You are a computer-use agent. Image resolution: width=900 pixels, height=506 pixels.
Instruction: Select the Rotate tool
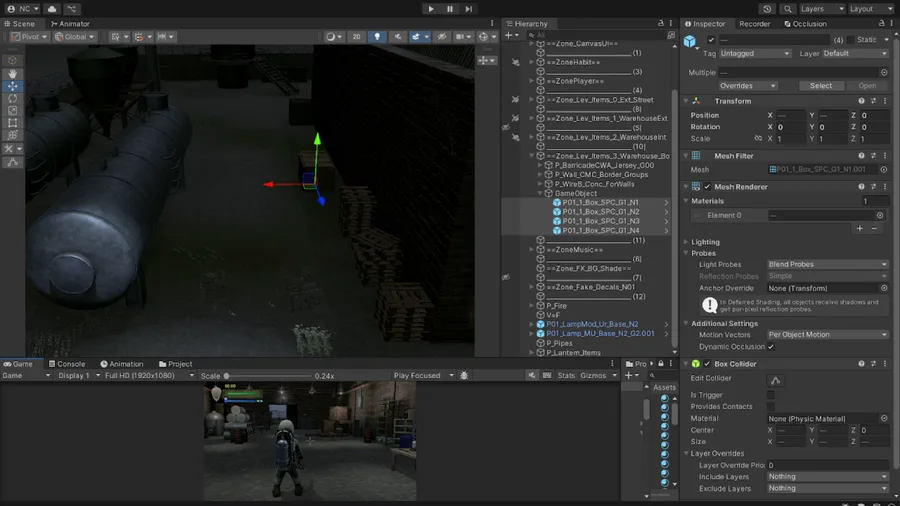point(12,99)
